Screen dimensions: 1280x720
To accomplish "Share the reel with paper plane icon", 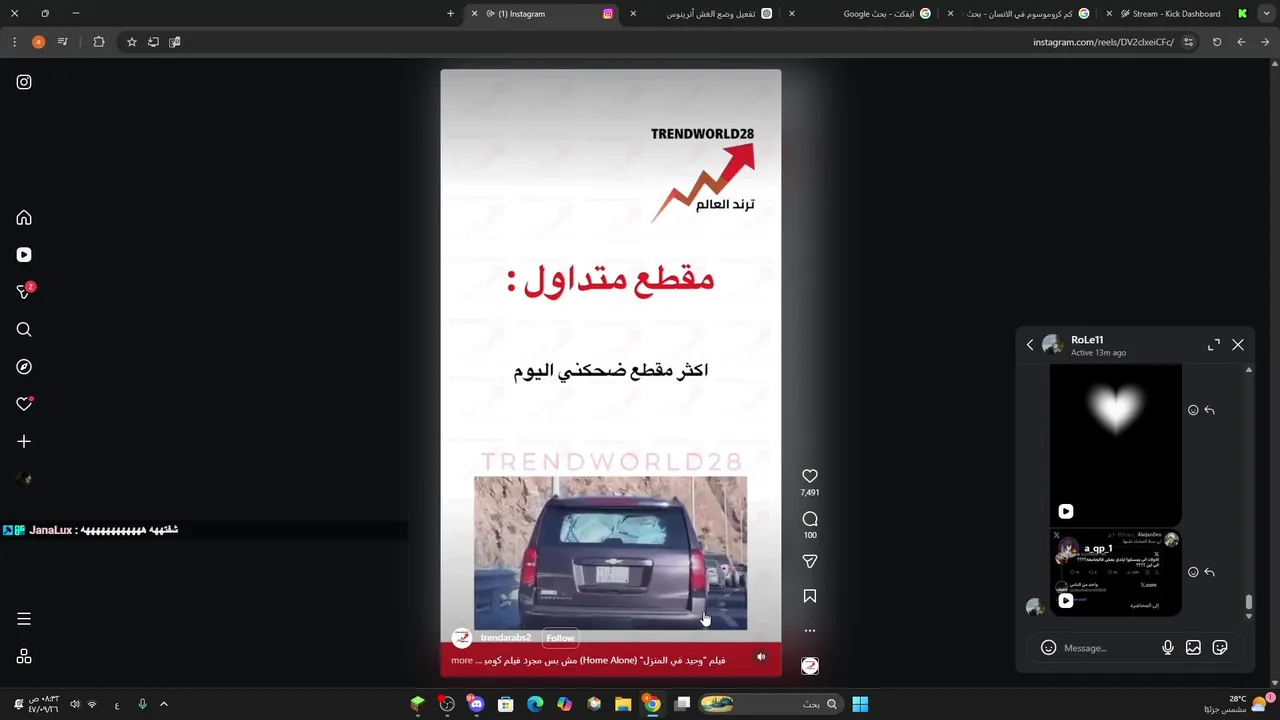I will [x=810, y=562].
